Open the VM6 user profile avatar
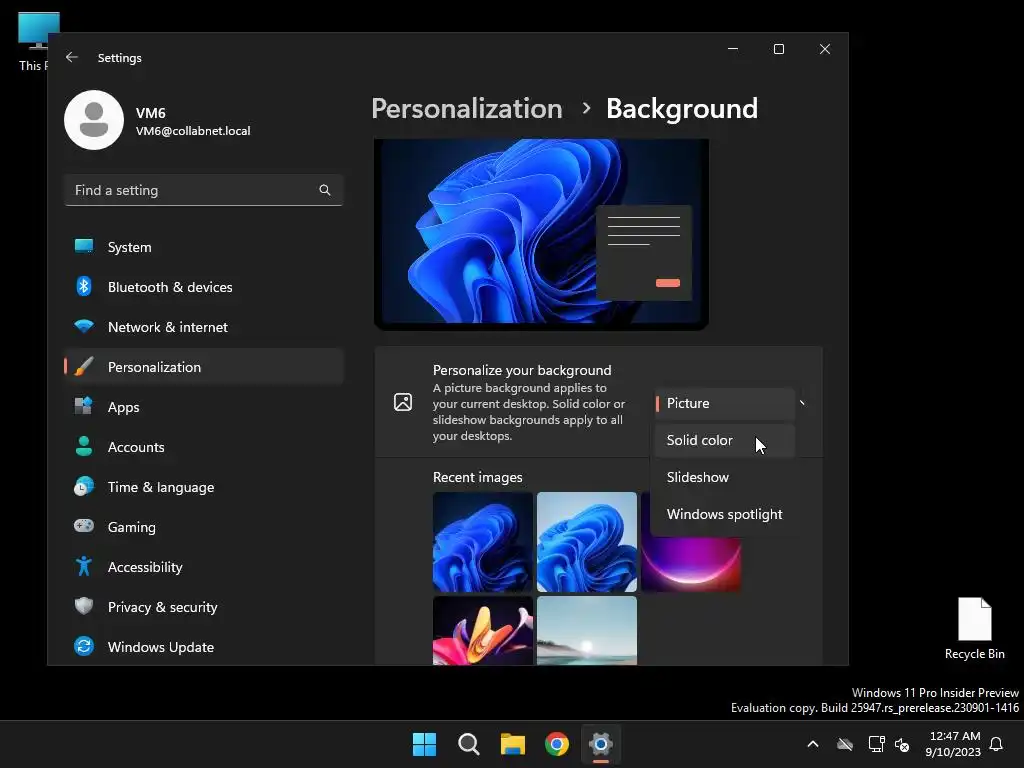Viewport: 1024px width, 768px height. (x=94, y=120)
